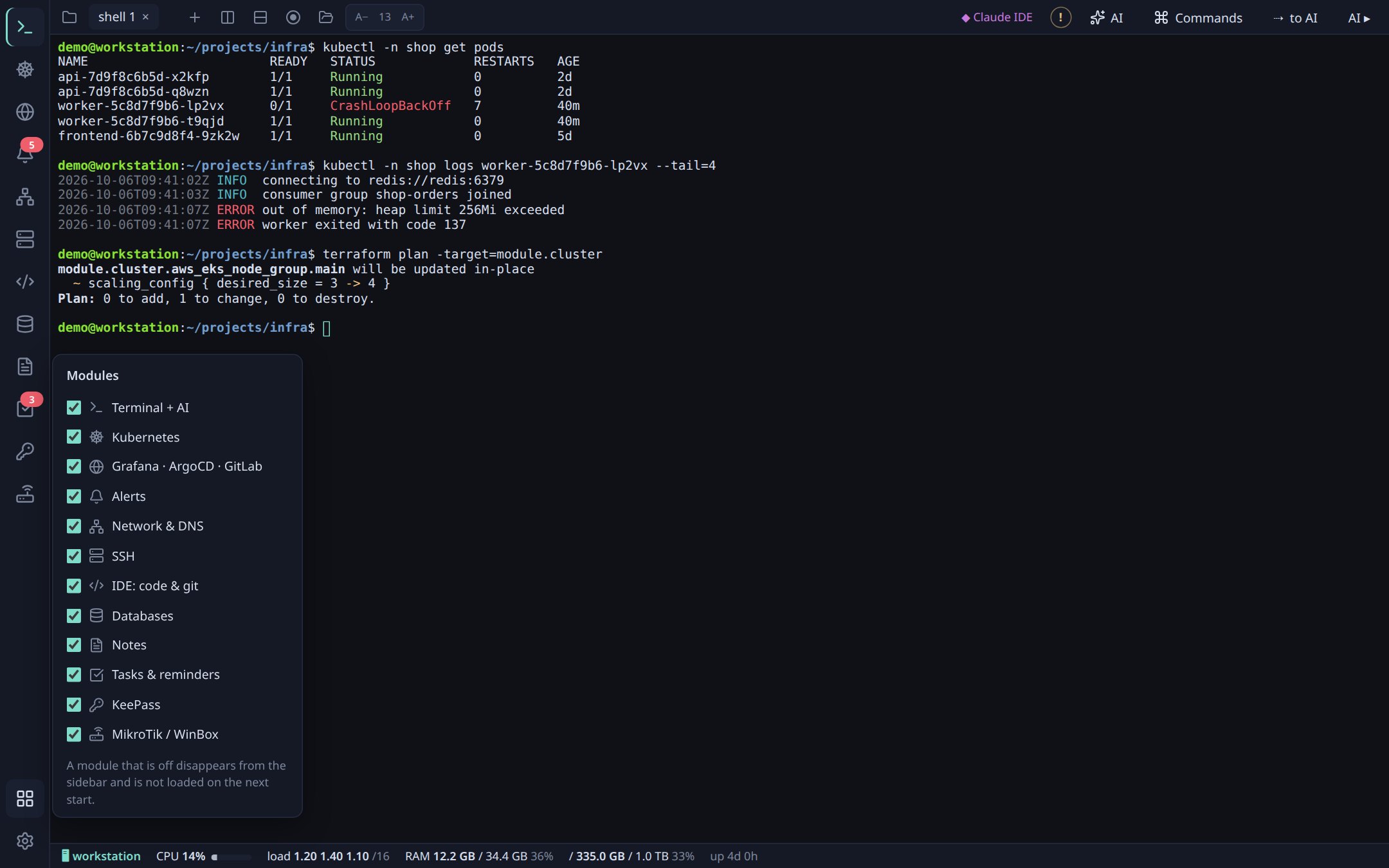This screenshot has width=1389, height=868.
Task: Click the → to AI button
Action: tap(1295, 17)
